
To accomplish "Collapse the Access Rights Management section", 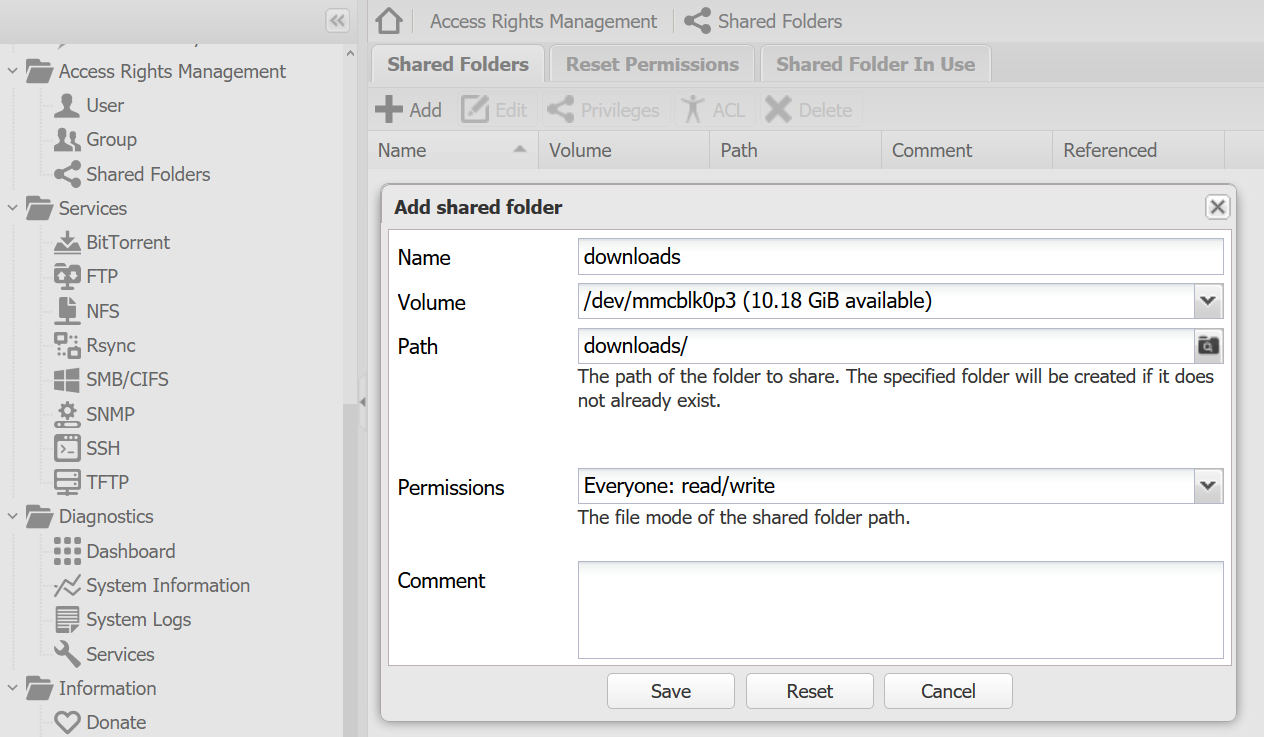I will point(13,72).
